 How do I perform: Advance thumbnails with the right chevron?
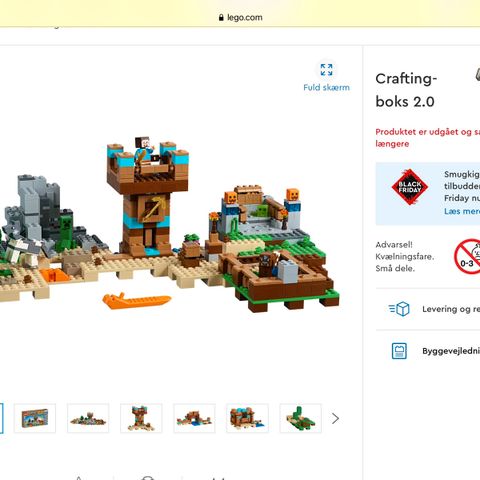point(335,418)
